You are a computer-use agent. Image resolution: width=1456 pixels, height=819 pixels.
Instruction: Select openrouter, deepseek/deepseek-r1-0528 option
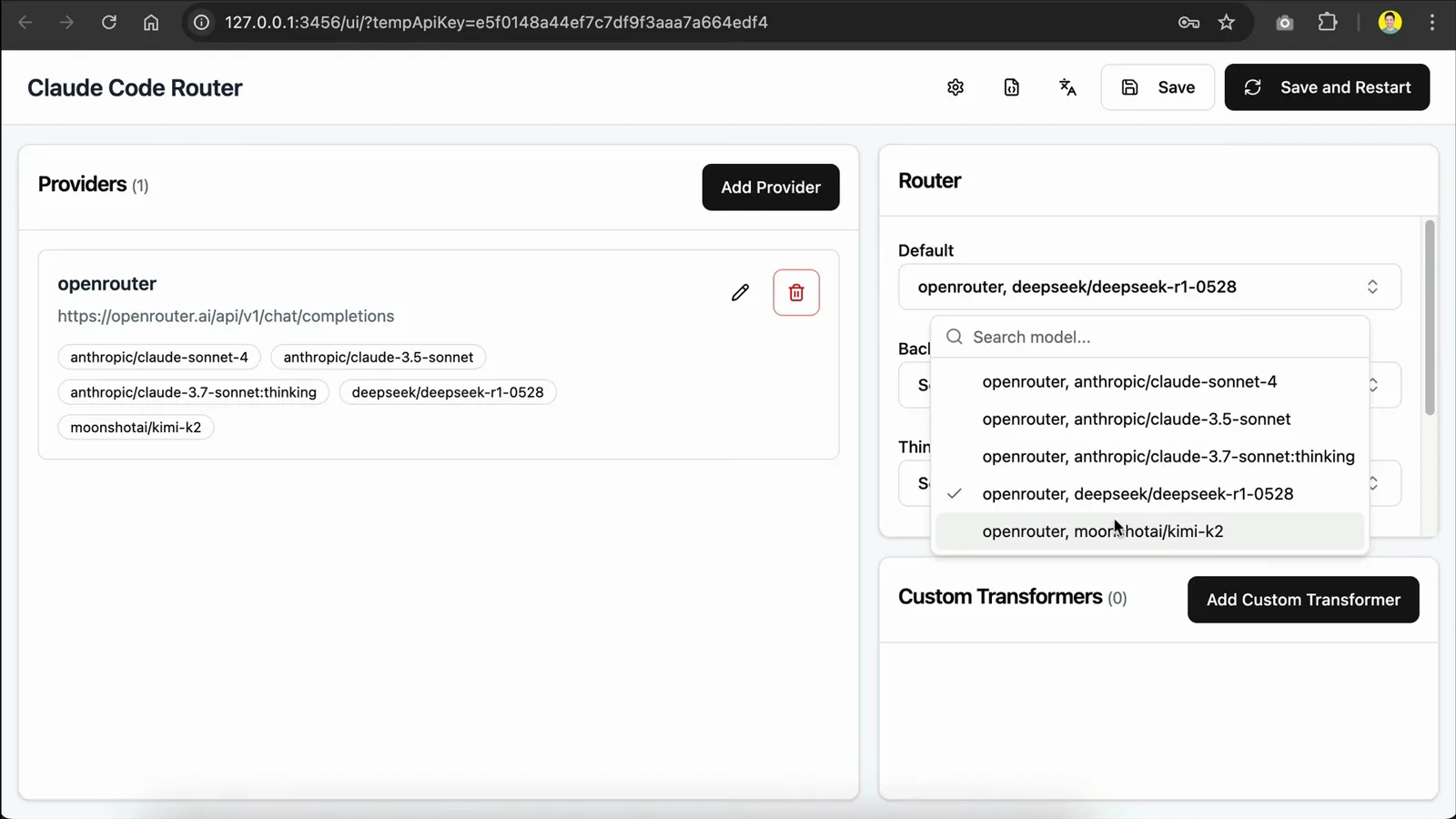[x=1150, y=493]
